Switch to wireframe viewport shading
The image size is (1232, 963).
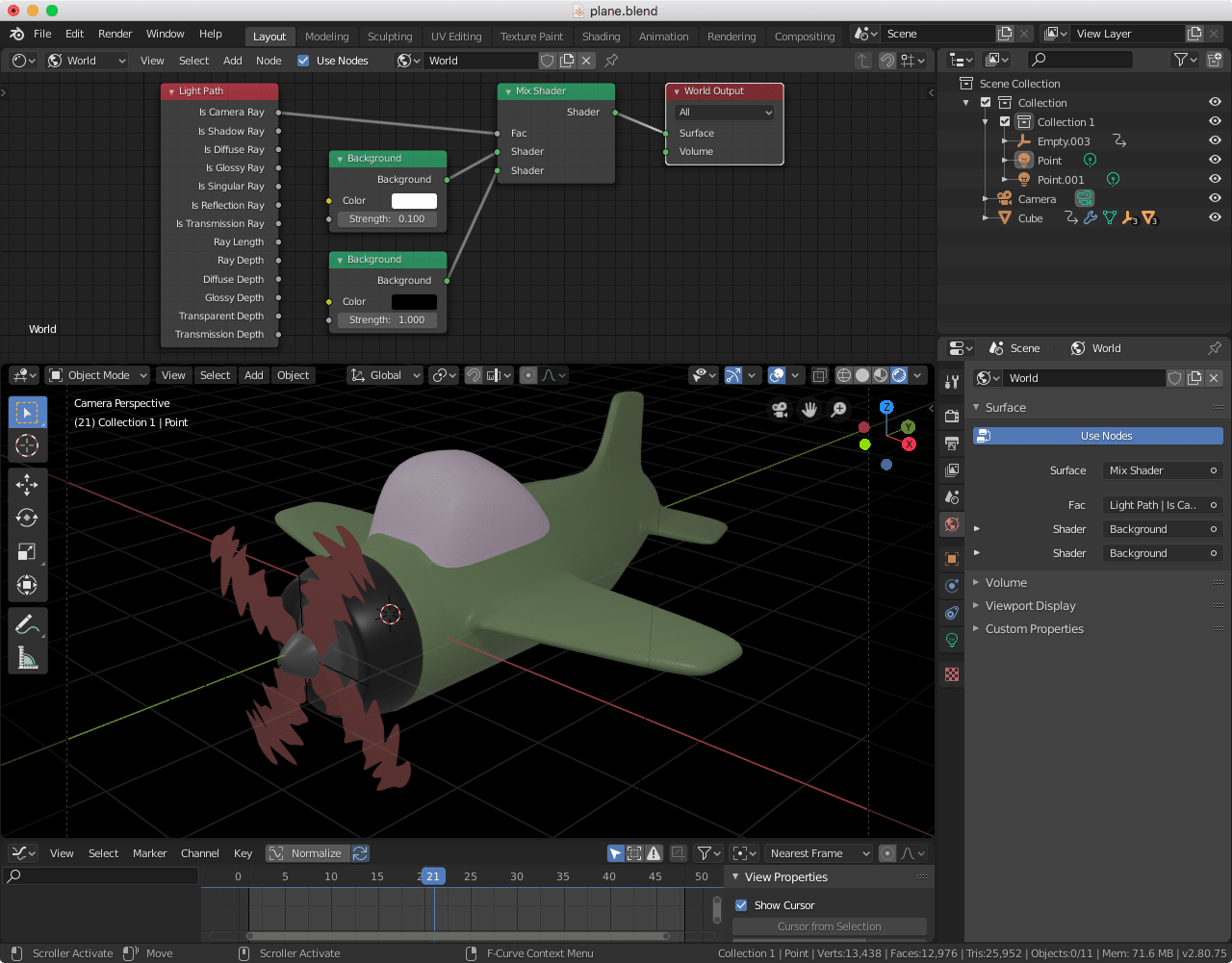pos(844,375)
